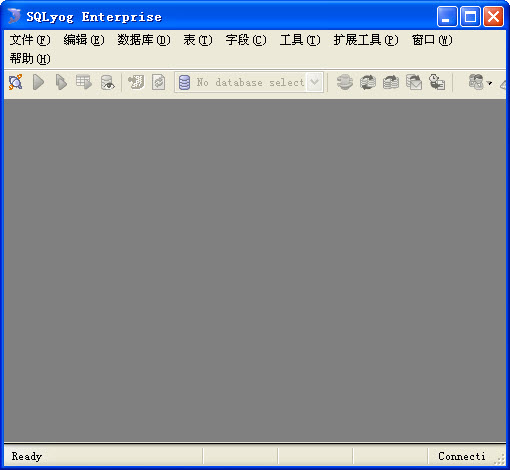Click the scheduled backup clock icon
This screenshot has height=470, width=510.
click(437, 82)
